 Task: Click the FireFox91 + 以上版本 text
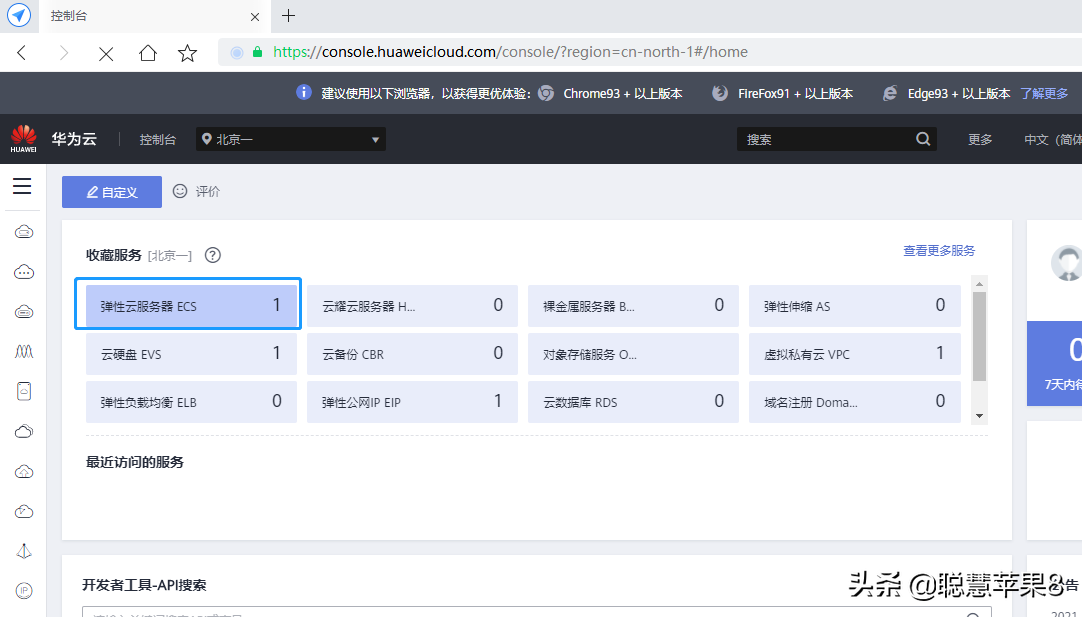796,93
